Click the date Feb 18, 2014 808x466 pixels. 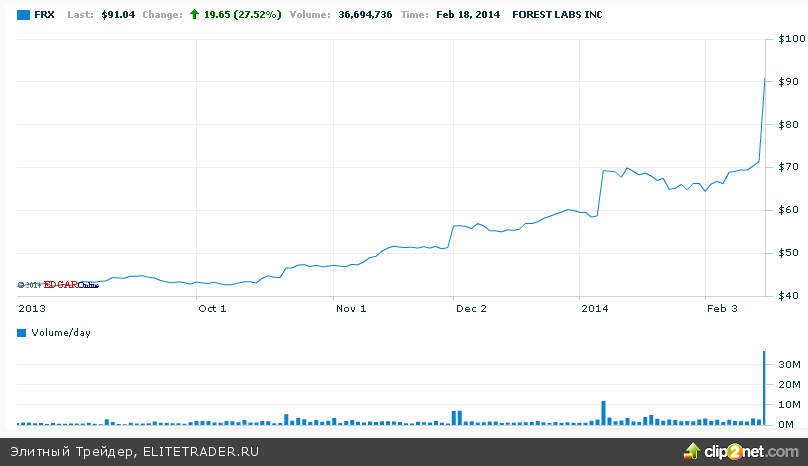point(468,15)
